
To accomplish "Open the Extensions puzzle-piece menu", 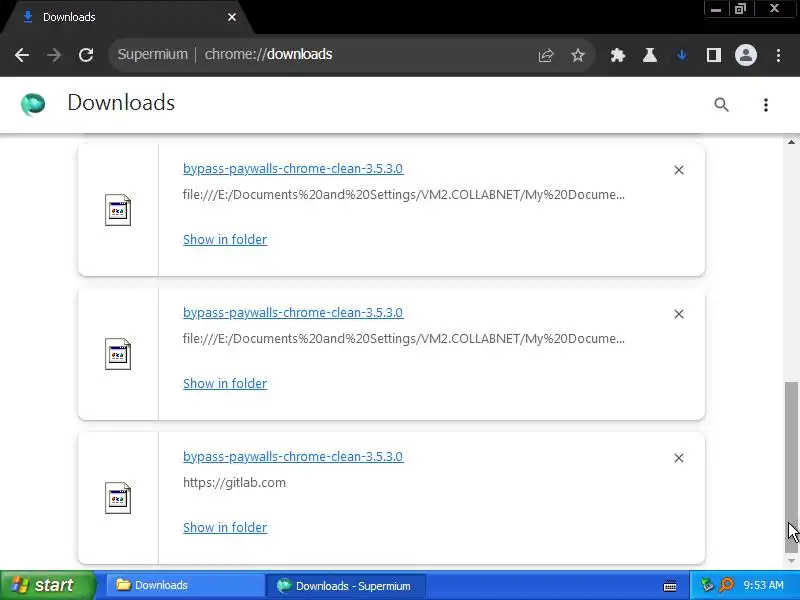I will (618, 55).
